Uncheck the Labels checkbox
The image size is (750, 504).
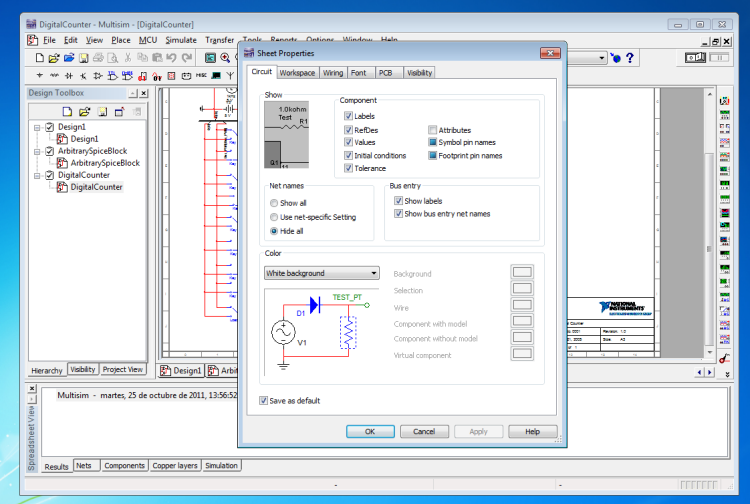tap(347, 117)
